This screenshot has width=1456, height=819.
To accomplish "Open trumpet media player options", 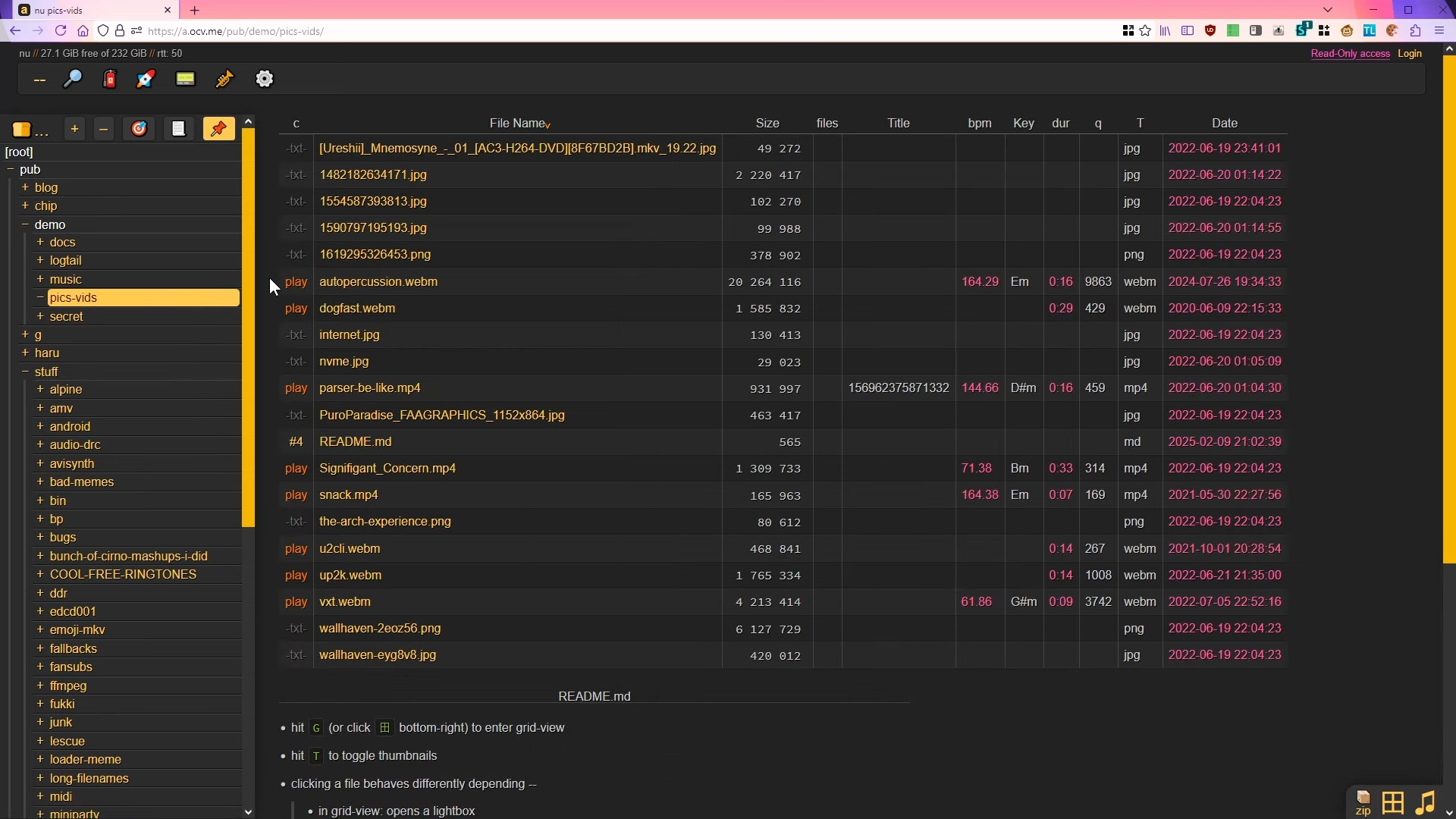I will (224, 79).
